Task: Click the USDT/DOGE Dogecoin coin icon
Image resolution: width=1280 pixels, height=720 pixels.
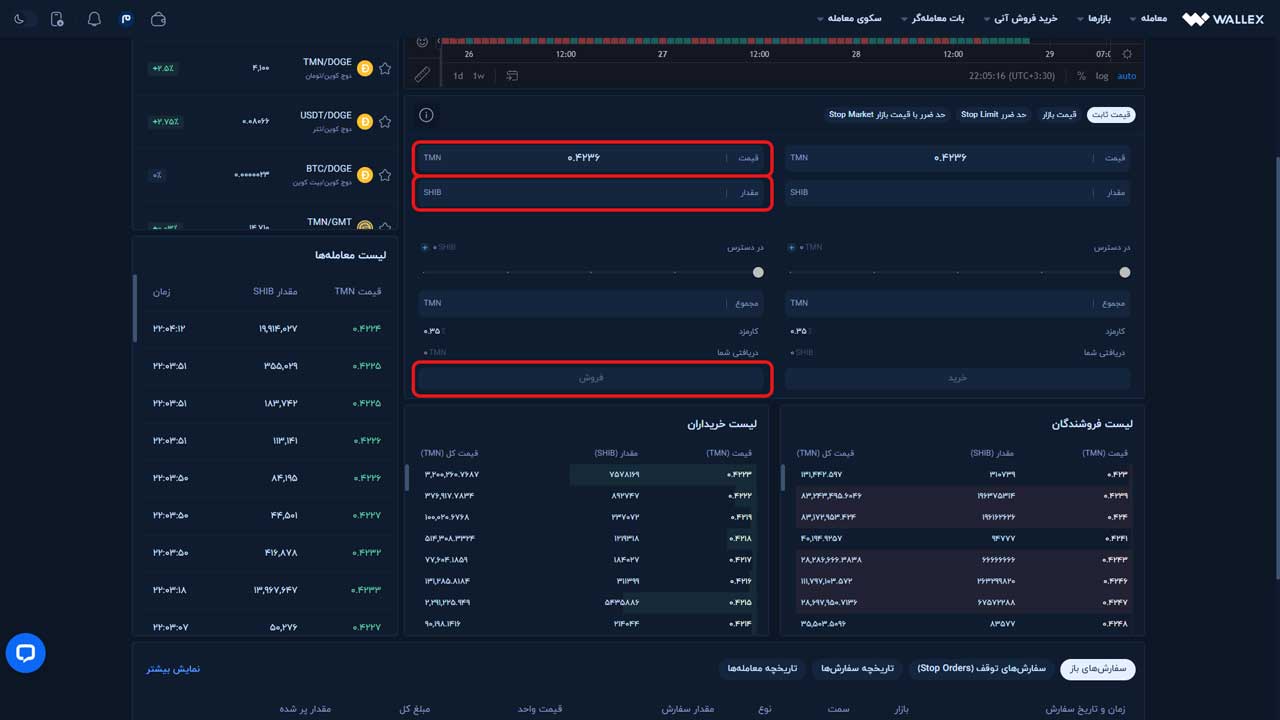Action: tap(365, 121)
